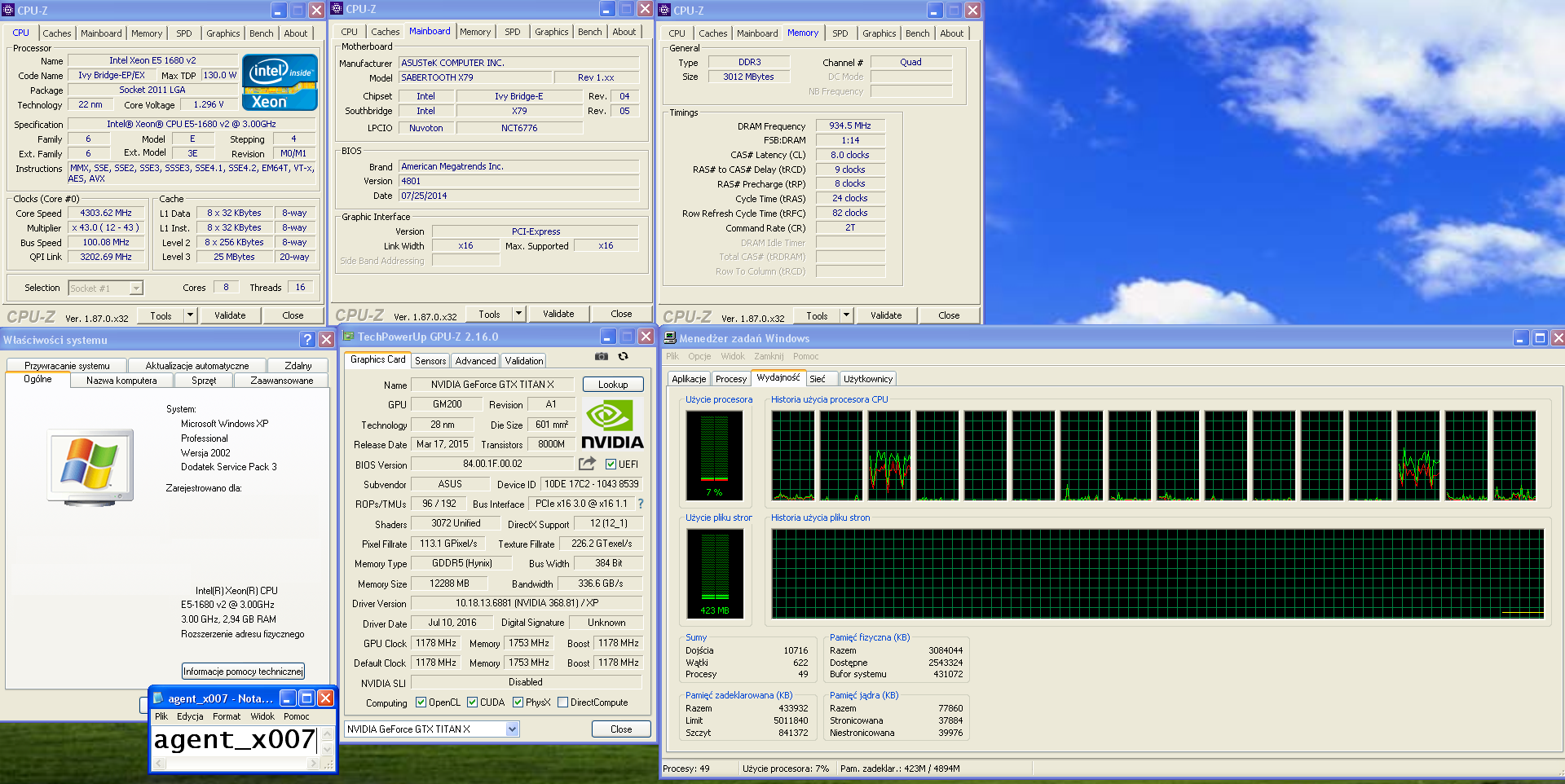Open Sprzęt tab in system properties
This screenshot has width=1565, height=784.
pyautogui.click(x=204, y=381)
